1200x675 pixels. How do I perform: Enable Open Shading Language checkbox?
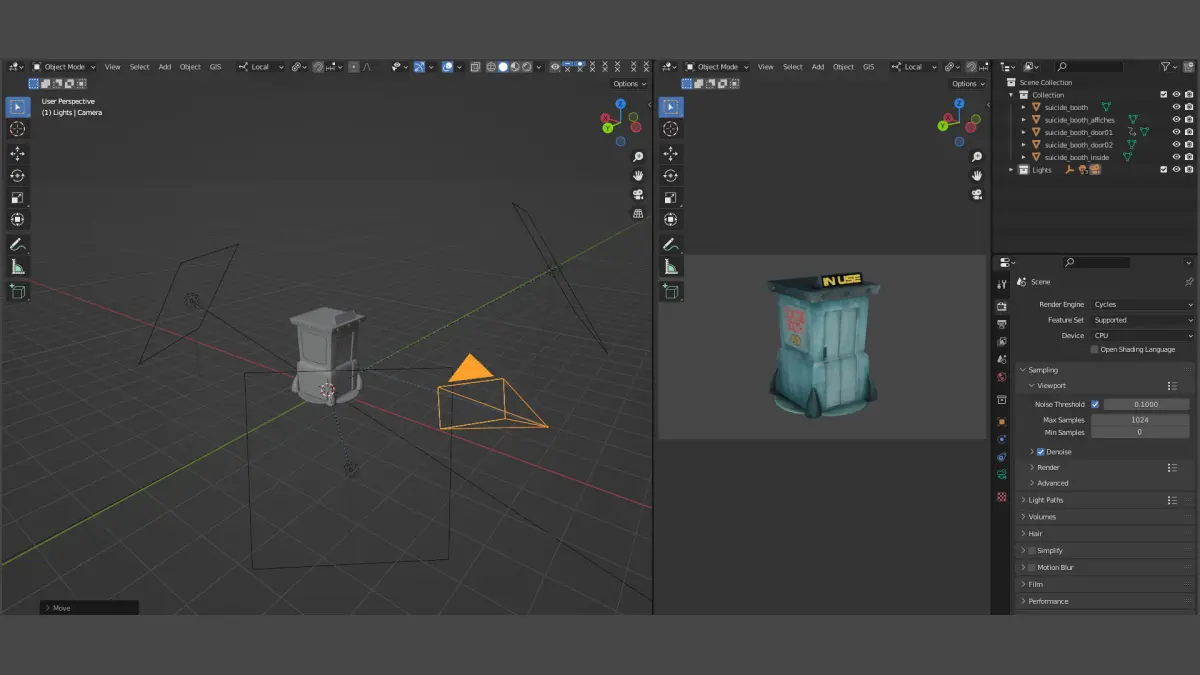[x=1095, y=350]
